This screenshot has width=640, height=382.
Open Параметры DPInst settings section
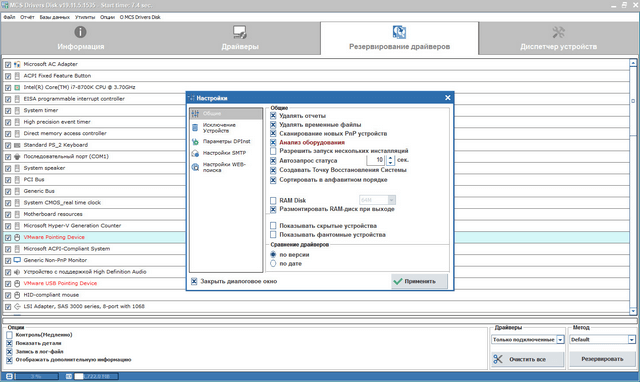point(226,142)
